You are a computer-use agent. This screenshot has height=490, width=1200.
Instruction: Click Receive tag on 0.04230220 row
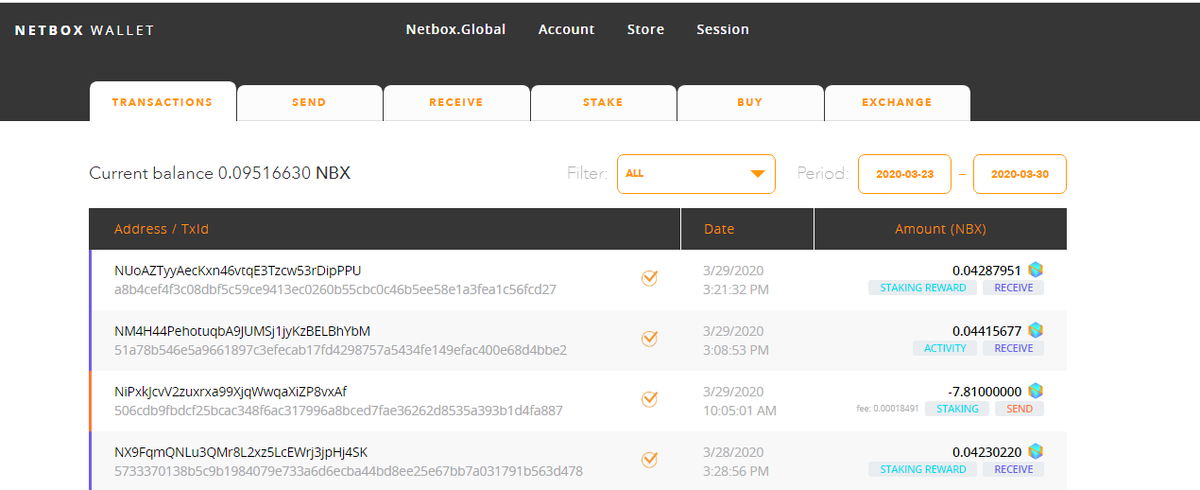point(1013,469)
